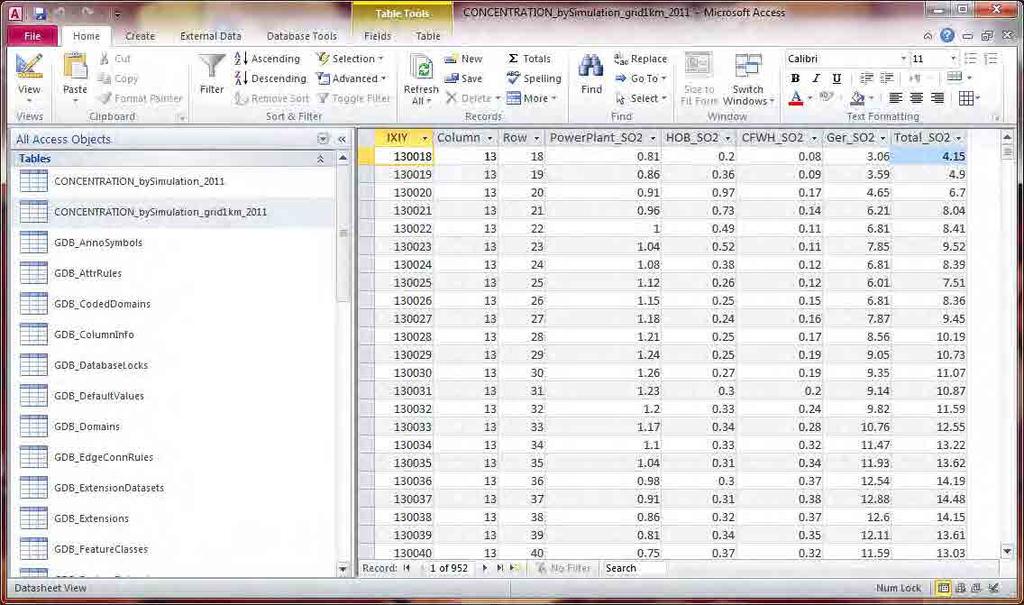Switch to Database Tools tab

[x=302, y=36]
